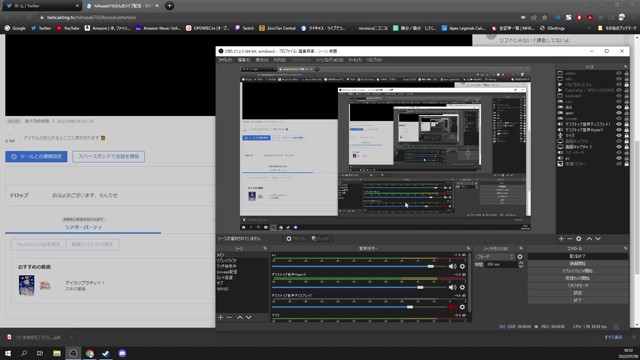Image resolution: width=640 pixels, height=360 pixels.
Task: Move scene up in Scenes panel
Action: (240, 317)
